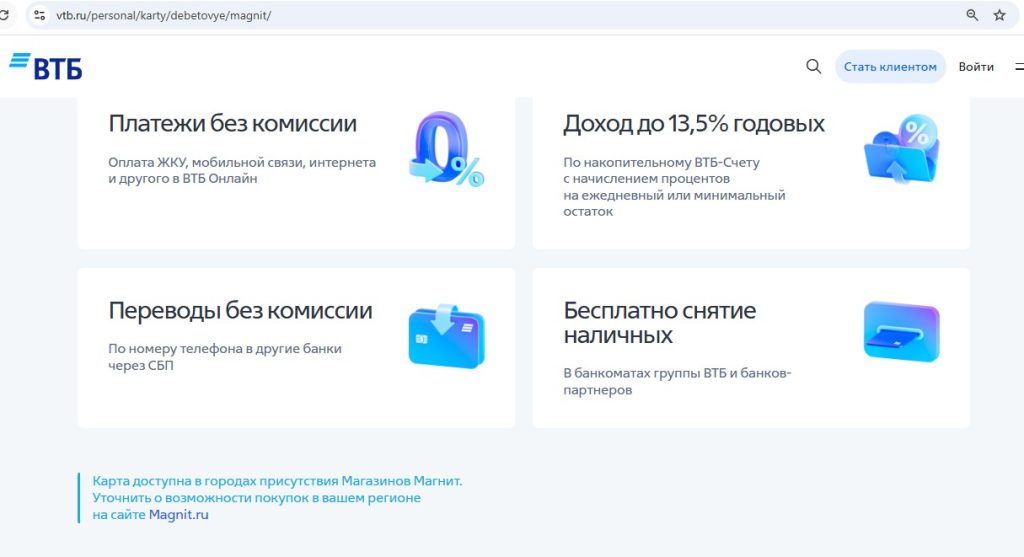Click the 'Стать клиентом' button

pos(890,67)
